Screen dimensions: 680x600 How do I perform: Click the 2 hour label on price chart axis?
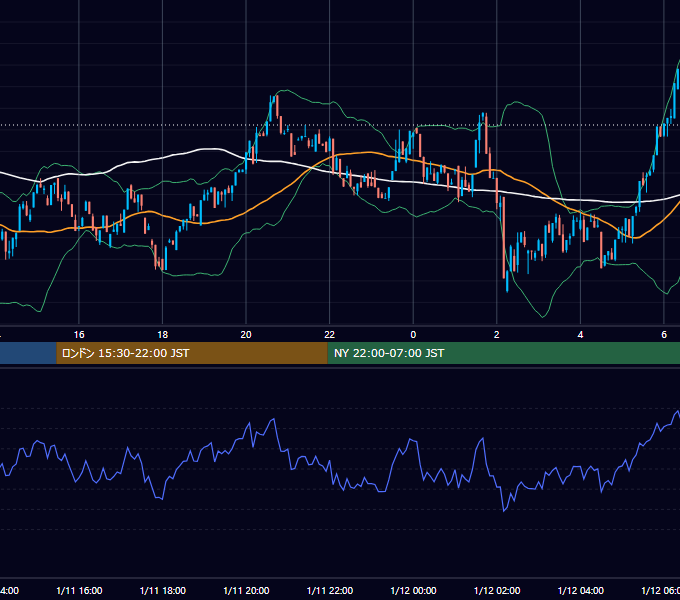tap(497, 335)
